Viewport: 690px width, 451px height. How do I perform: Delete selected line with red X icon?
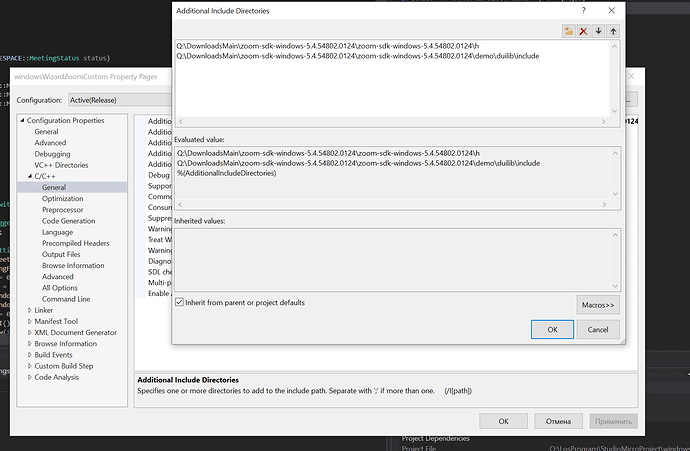(x=584, y=31)
